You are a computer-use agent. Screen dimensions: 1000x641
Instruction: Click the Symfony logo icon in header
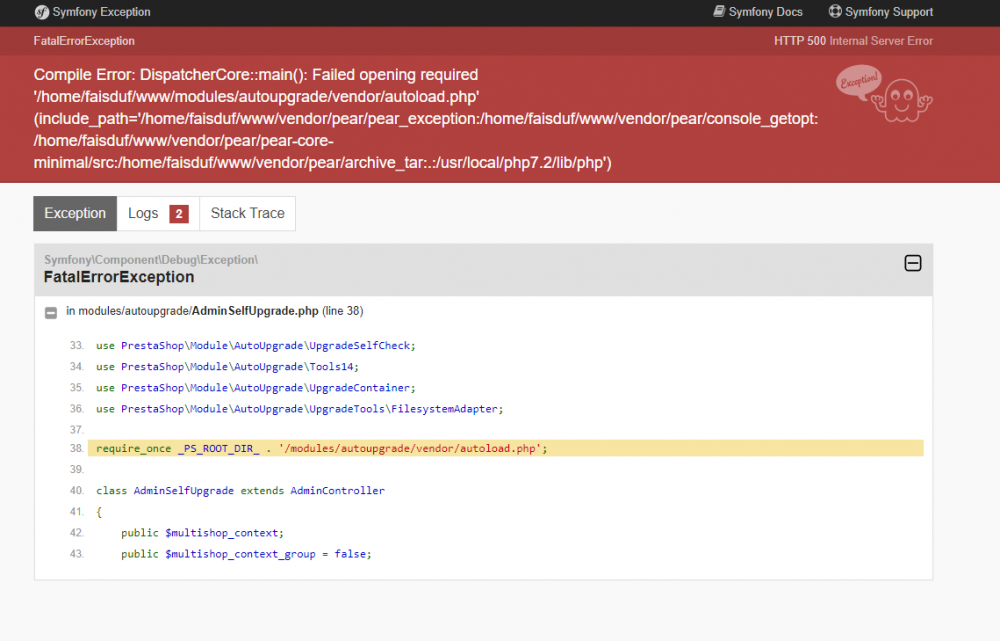point(41,12)
